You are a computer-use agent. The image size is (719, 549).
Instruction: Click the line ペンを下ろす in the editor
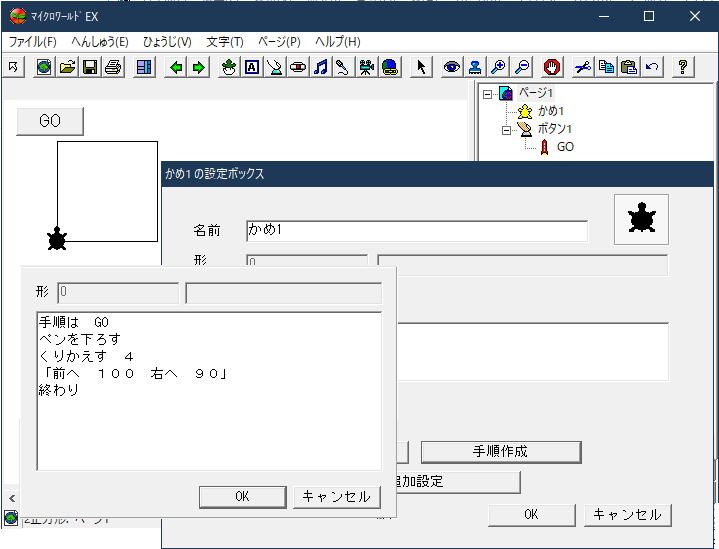(80, 339)
